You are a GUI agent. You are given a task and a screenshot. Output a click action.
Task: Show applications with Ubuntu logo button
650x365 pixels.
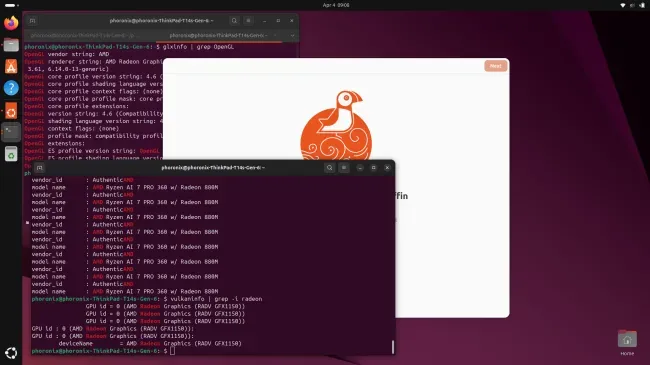tap(11, 353)
